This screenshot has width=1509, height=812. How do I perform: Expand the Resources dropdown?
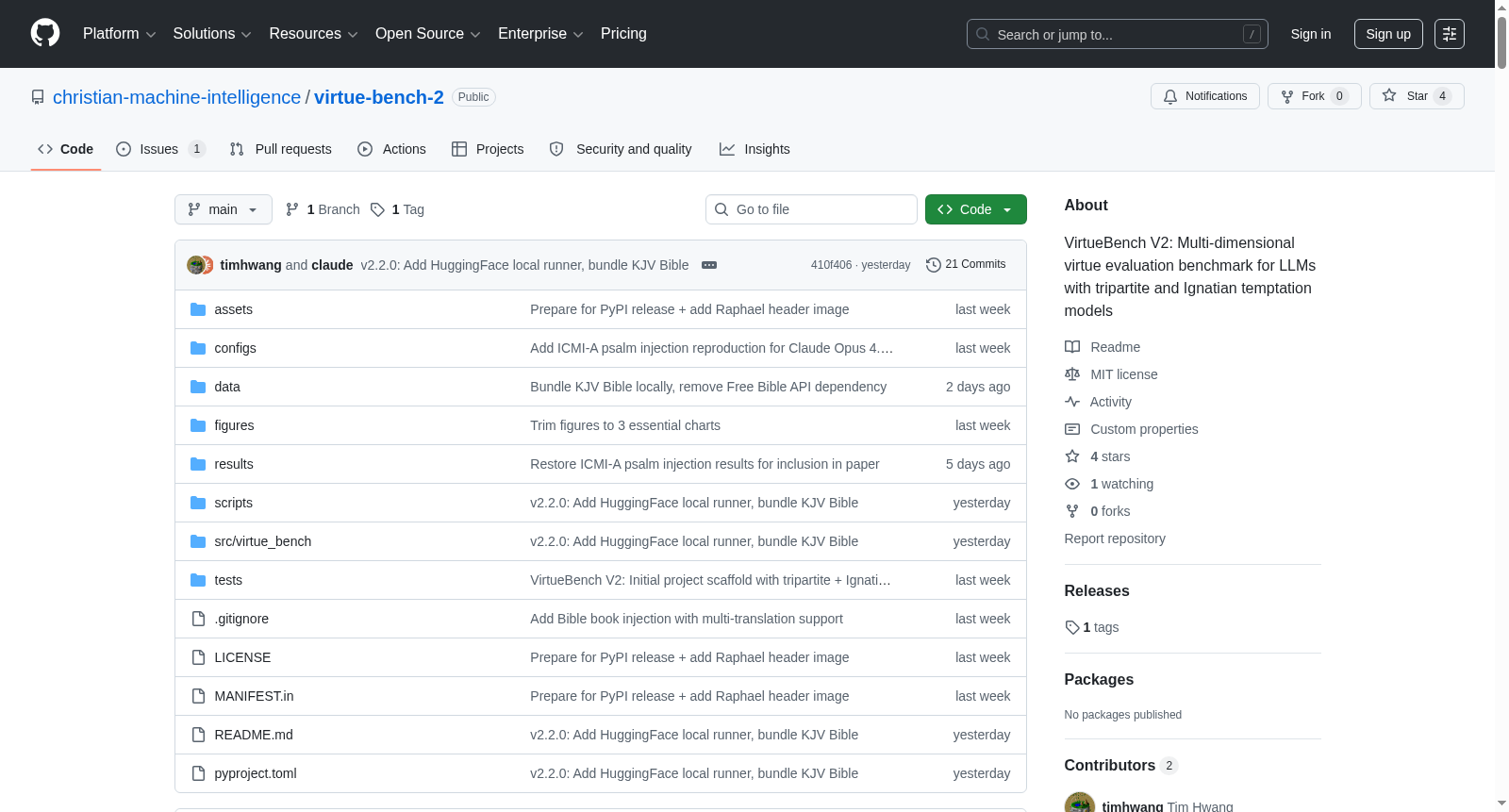coord(313,34)
